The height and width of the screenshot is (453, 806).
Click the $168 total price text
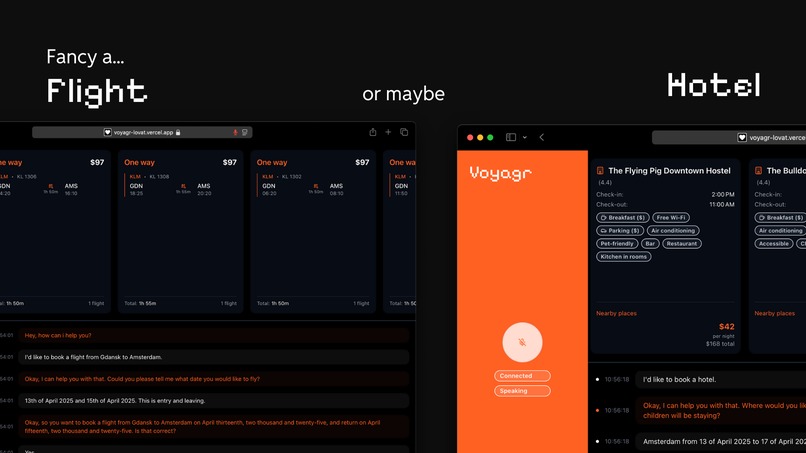[x=720, y=344]
